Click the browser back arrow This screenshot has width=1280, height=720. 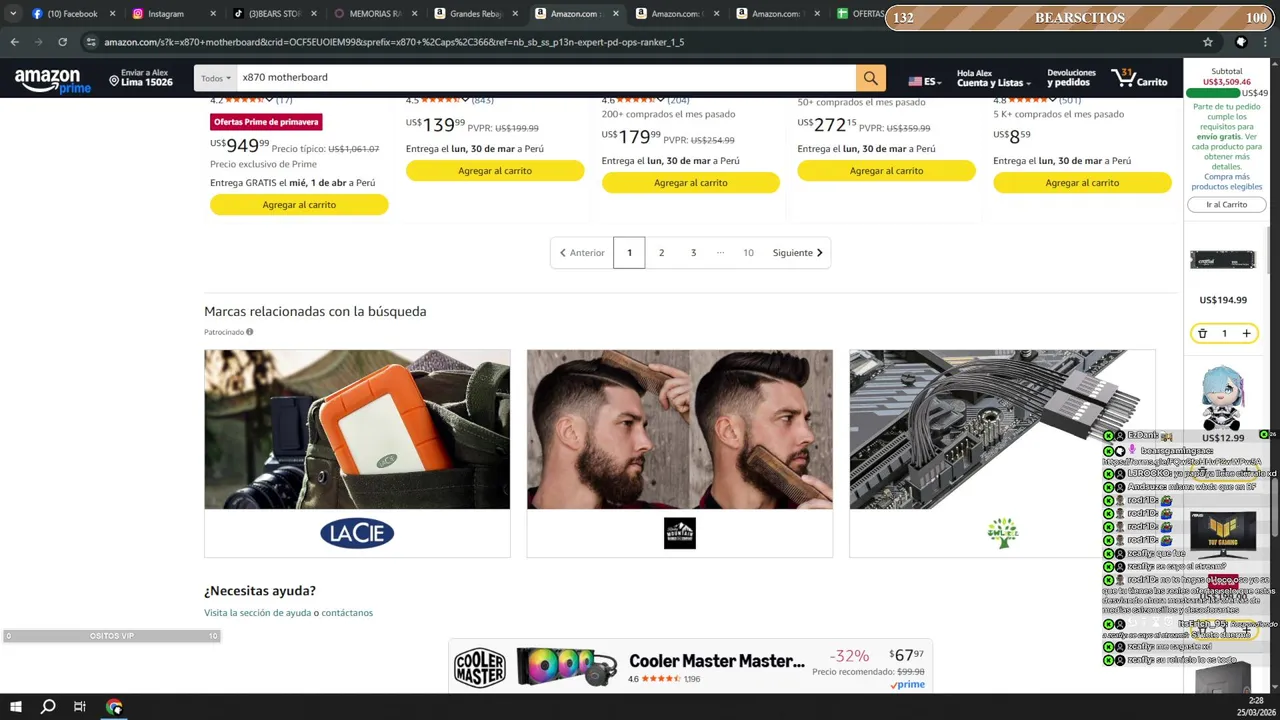(x=14, y=42)
